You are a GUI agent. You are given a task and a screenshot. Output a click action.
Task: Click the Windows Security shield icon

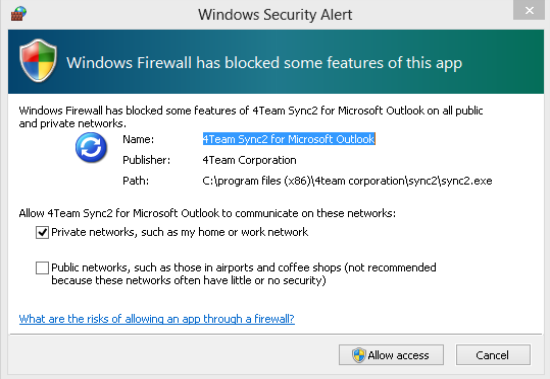point(38,61)
